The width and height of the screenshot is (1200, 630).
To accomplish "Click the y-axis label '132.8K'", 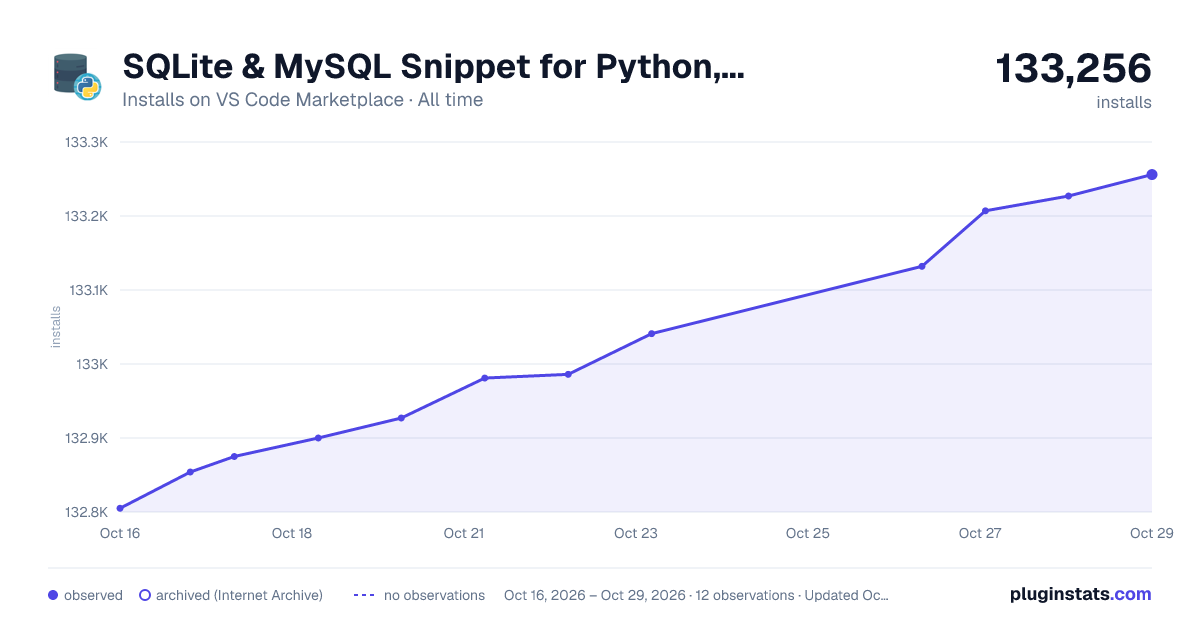I will click(86, 512).
